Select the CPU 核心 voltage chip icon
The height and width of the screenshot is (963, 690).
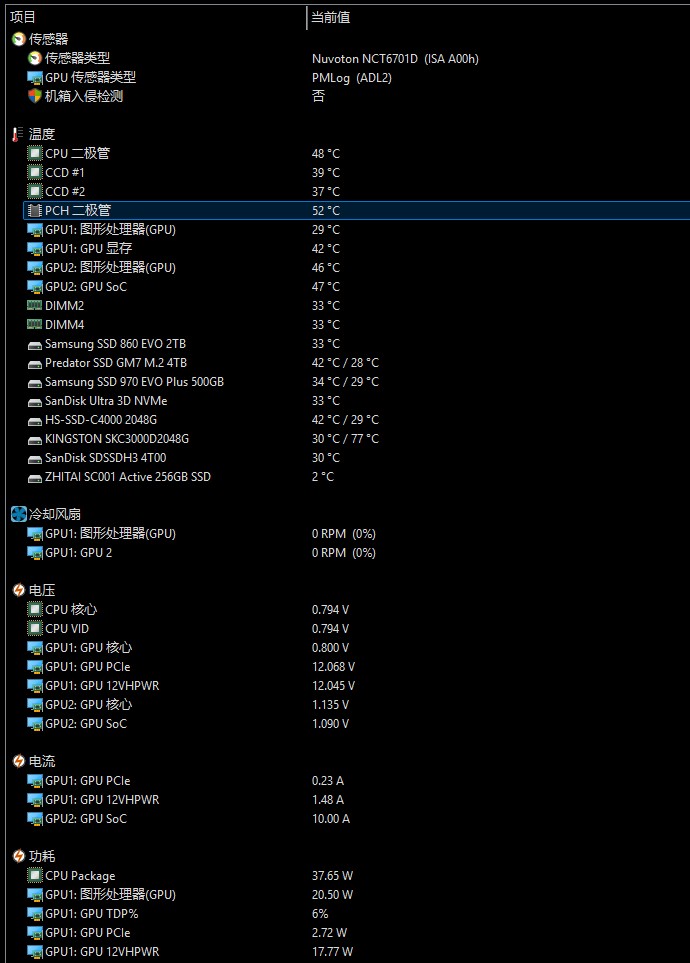point(35,610)
